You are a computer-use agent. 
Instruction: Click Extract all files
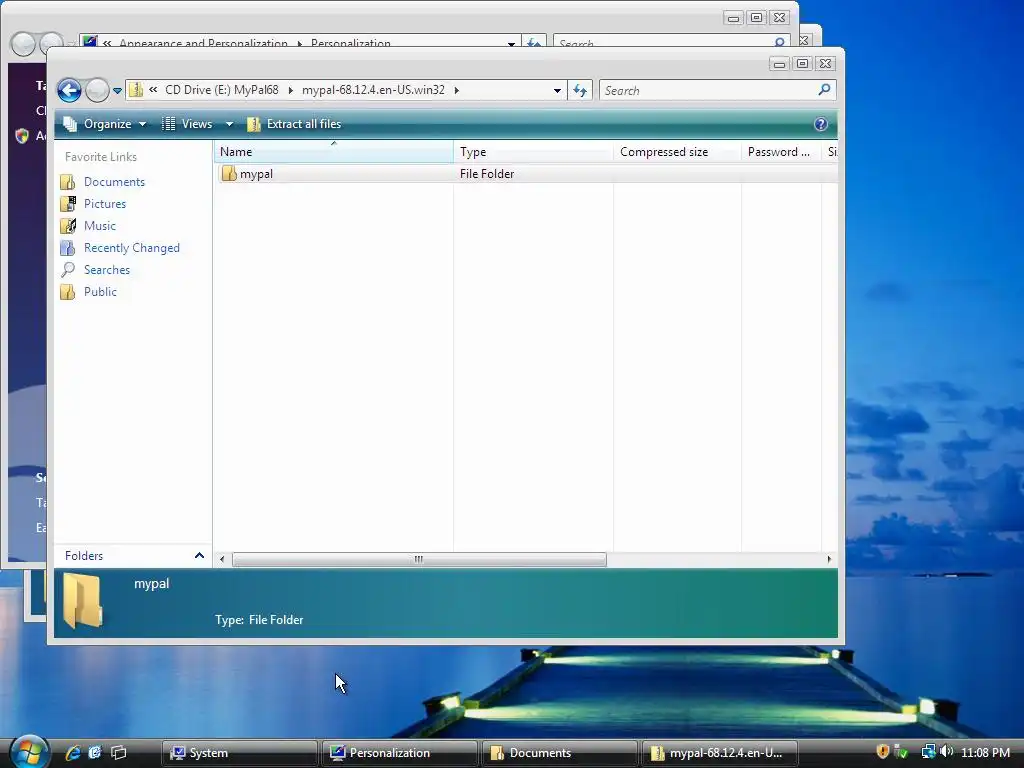(x=294, y=124)
